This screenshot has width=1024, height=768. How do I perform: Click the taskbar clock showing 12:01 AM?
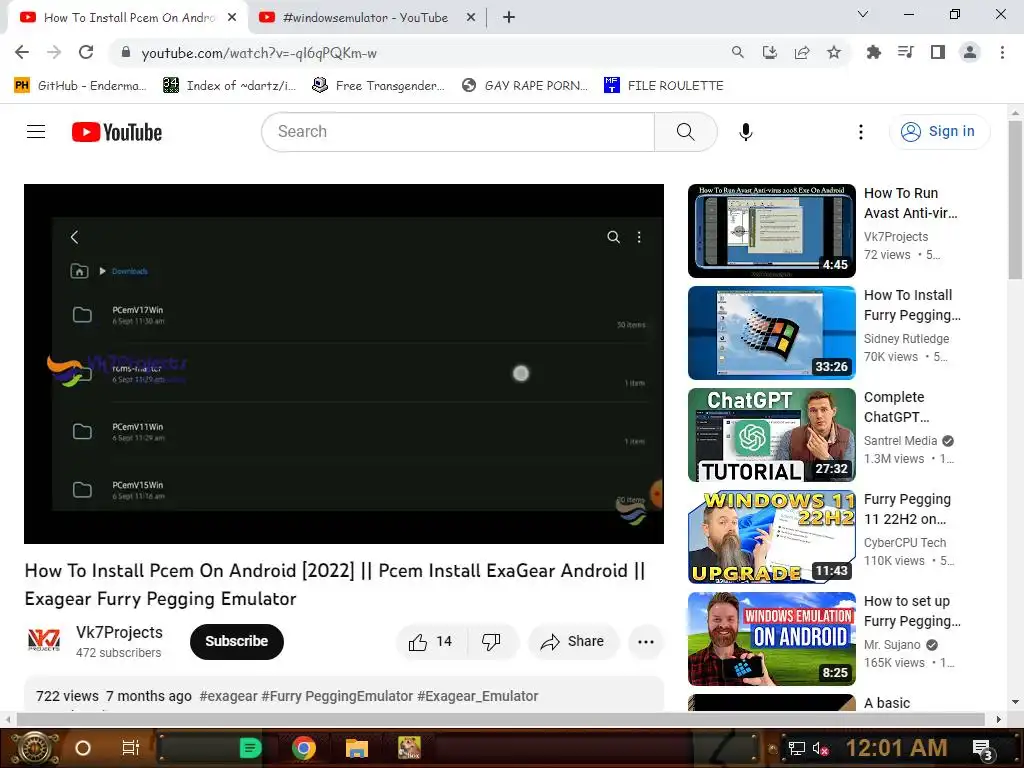(896, 748)
